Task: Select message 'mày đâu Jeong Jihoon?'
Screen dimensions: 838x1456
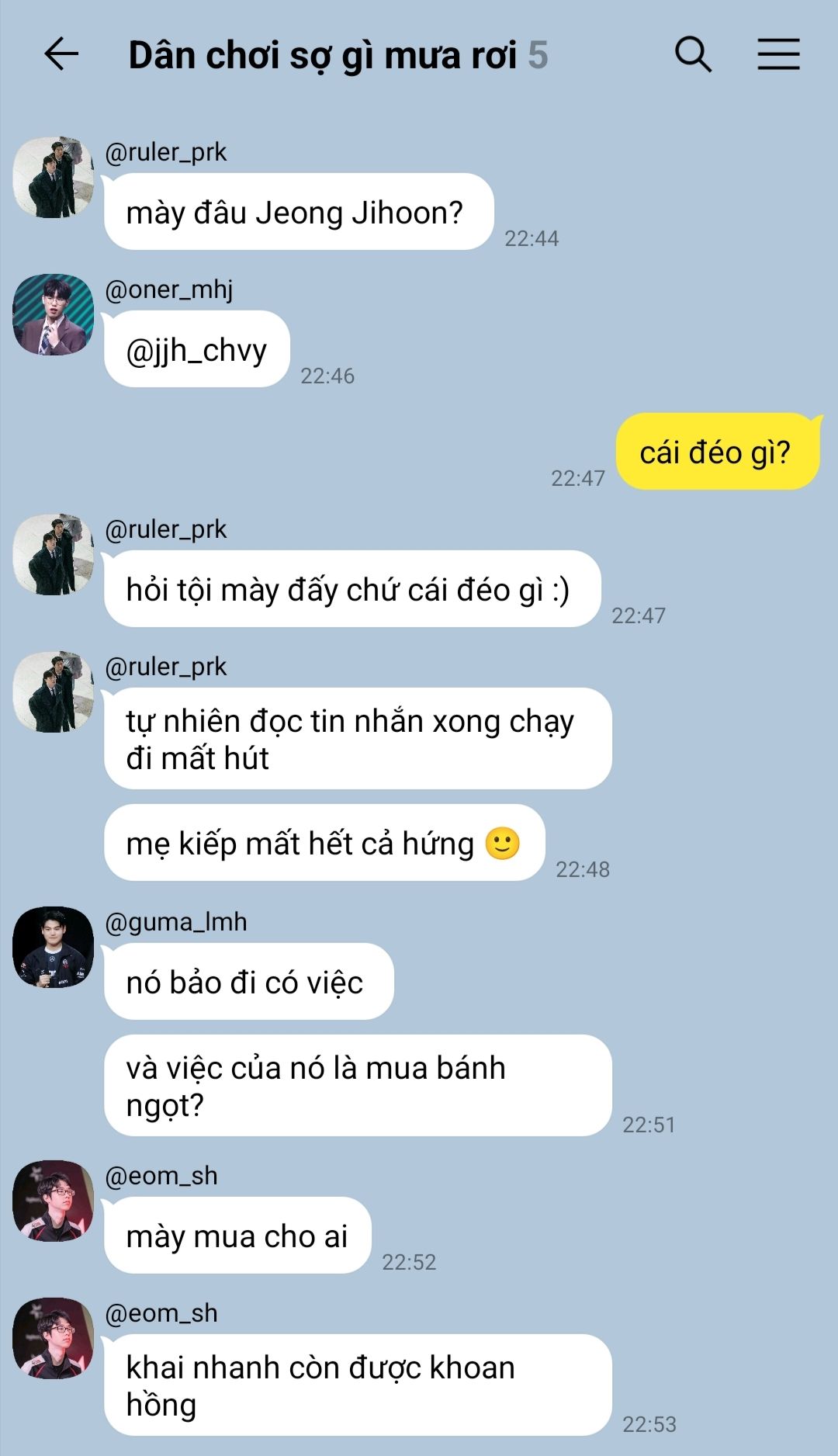Action: point(299,212)
